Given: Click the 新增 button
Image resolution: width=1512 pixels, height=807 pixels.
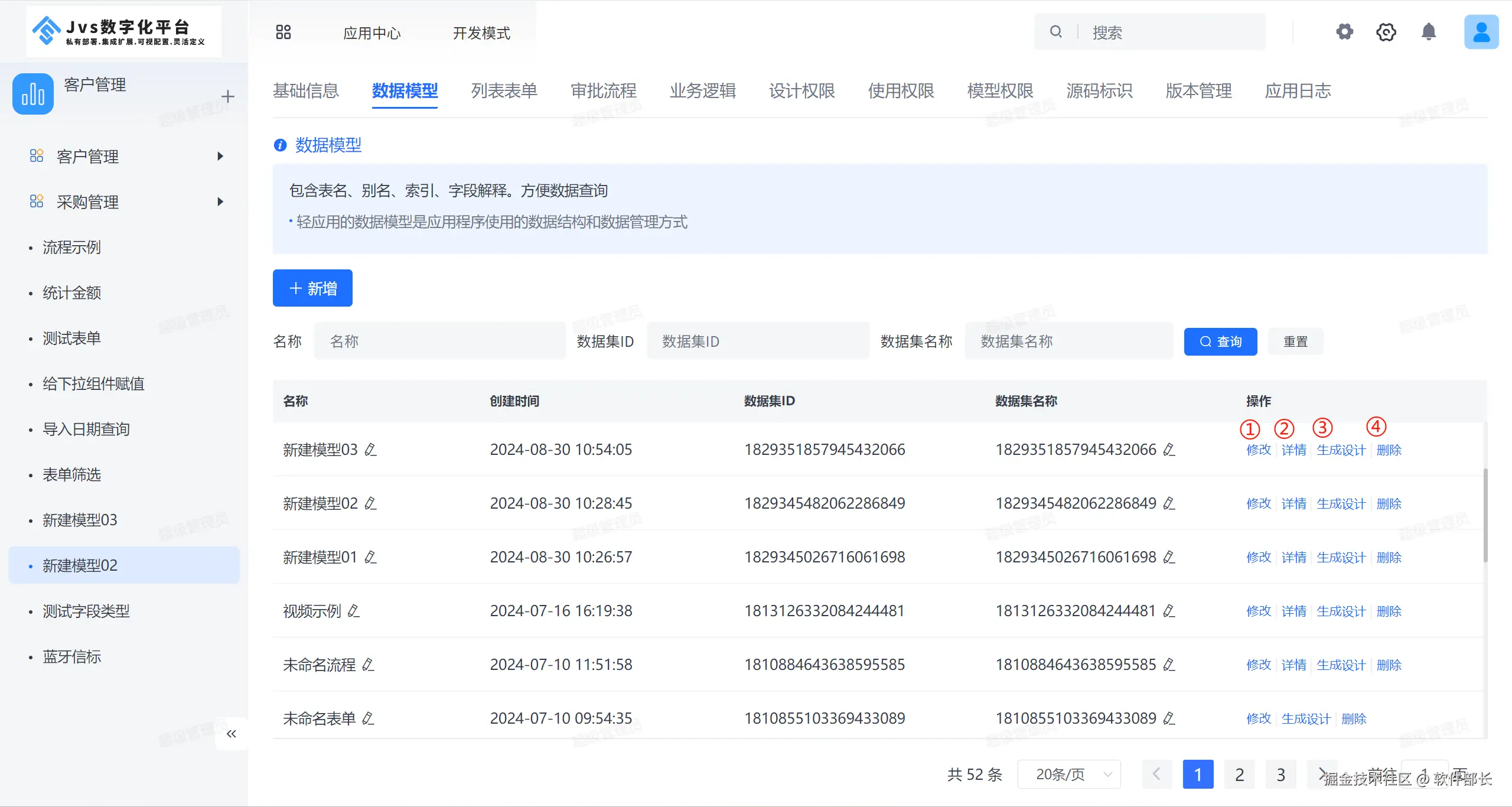Looking at the screenshot, I should click(x=312, y=288).
